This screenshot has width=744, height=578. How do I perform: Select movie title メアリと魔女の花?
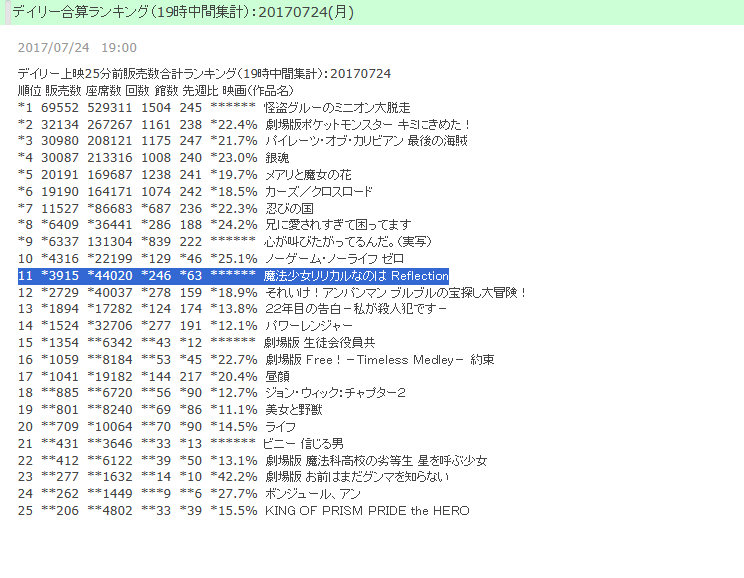coord(308,175)
